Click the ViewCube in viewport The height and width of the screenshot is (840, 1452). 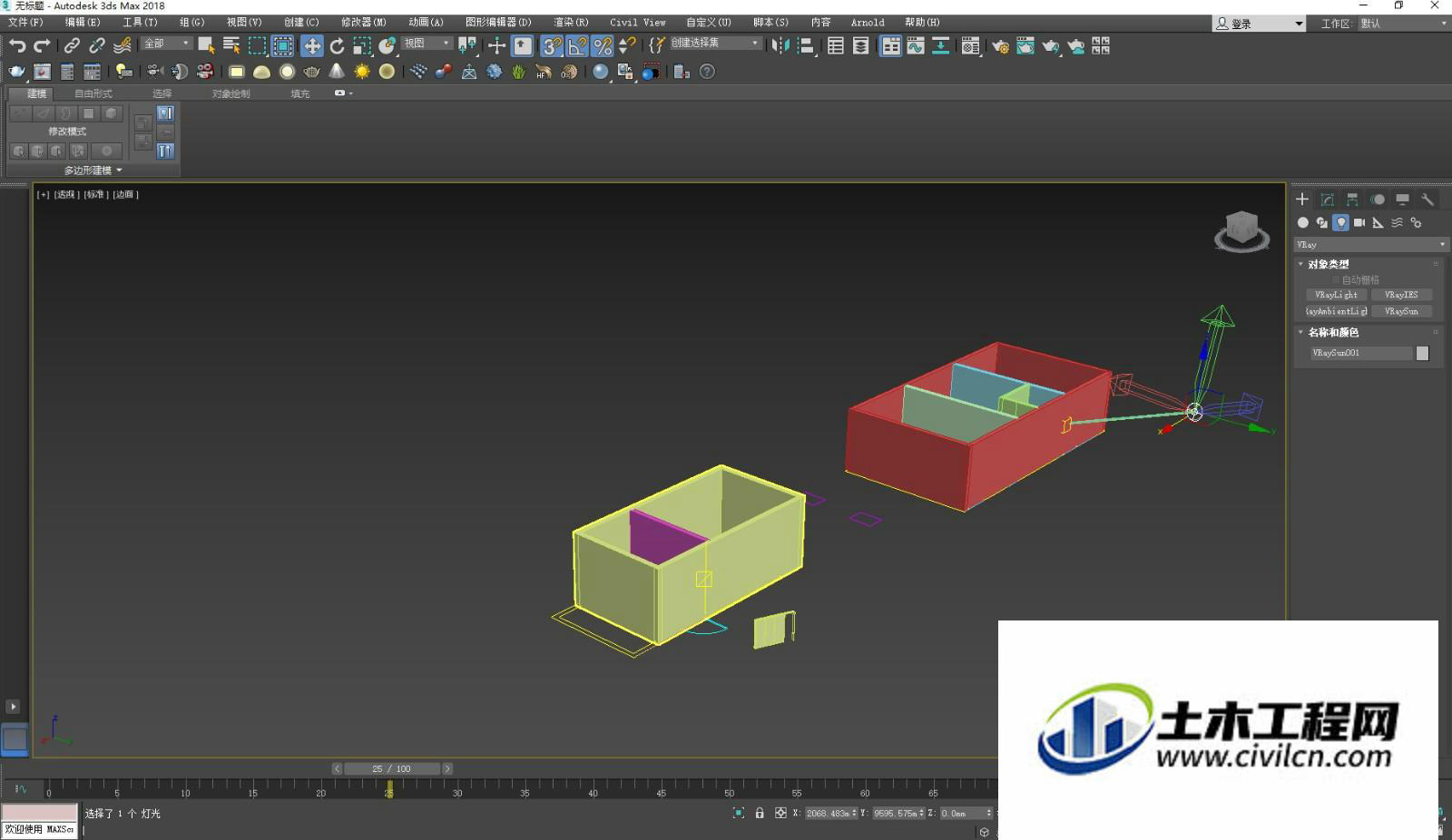tap(1241, 230)
